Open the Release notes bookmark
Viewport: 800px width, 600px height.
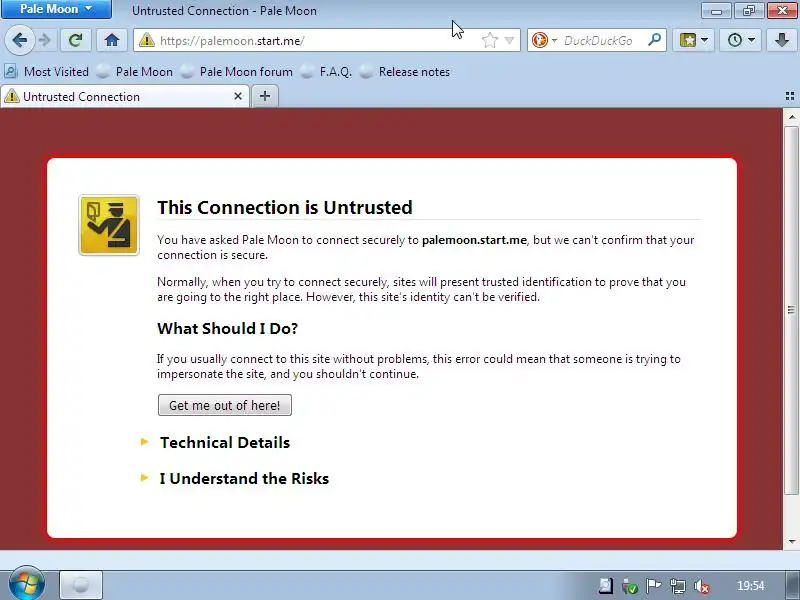tap(405, 71)
